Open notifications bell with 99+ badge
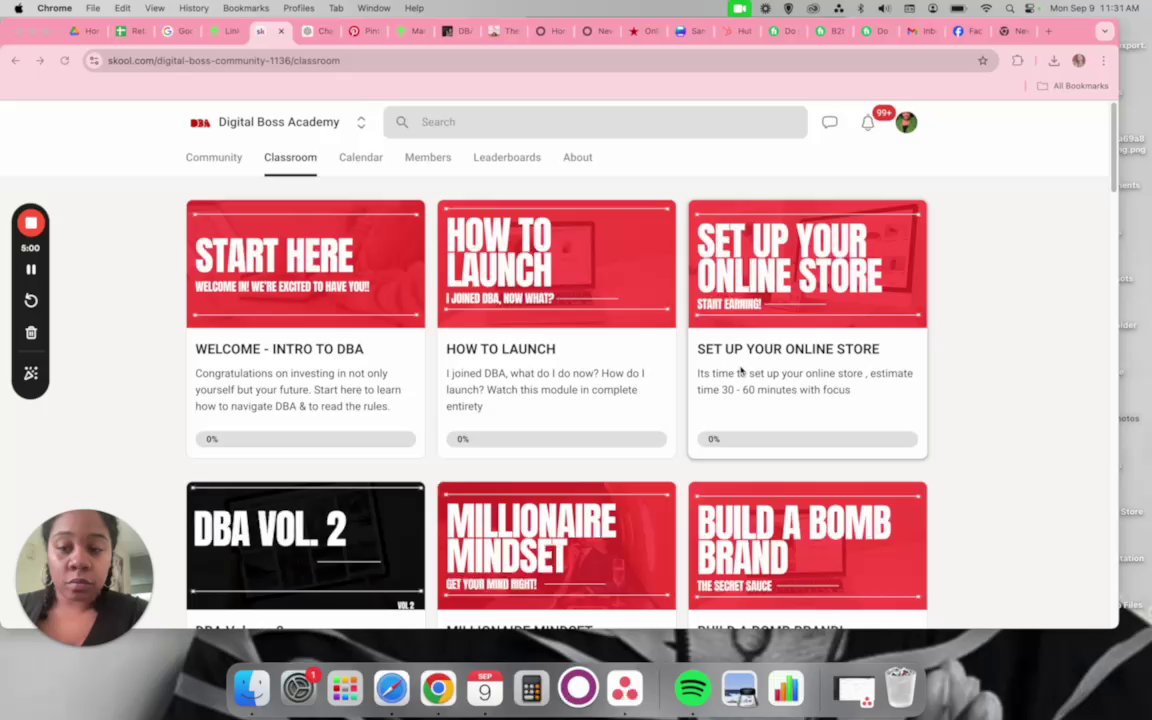The image size is (1152, 720). click(868, 123)
